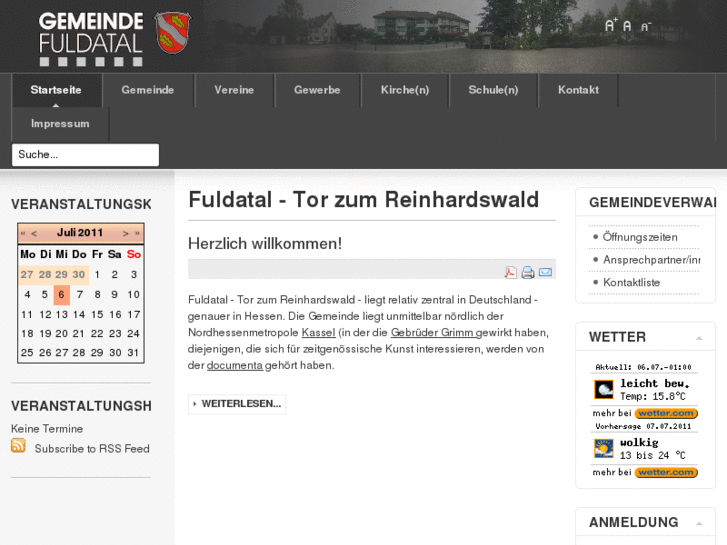Viewport: 727px width, 545px height.
Task: Click the printer icon for the article
Action: click(527, 272)
